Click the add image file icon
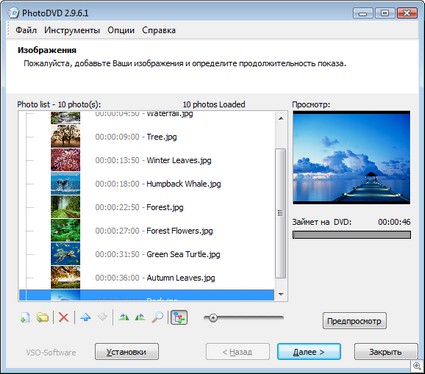The width and height of the screenshot is (425, 374). (x=25, y=317)
